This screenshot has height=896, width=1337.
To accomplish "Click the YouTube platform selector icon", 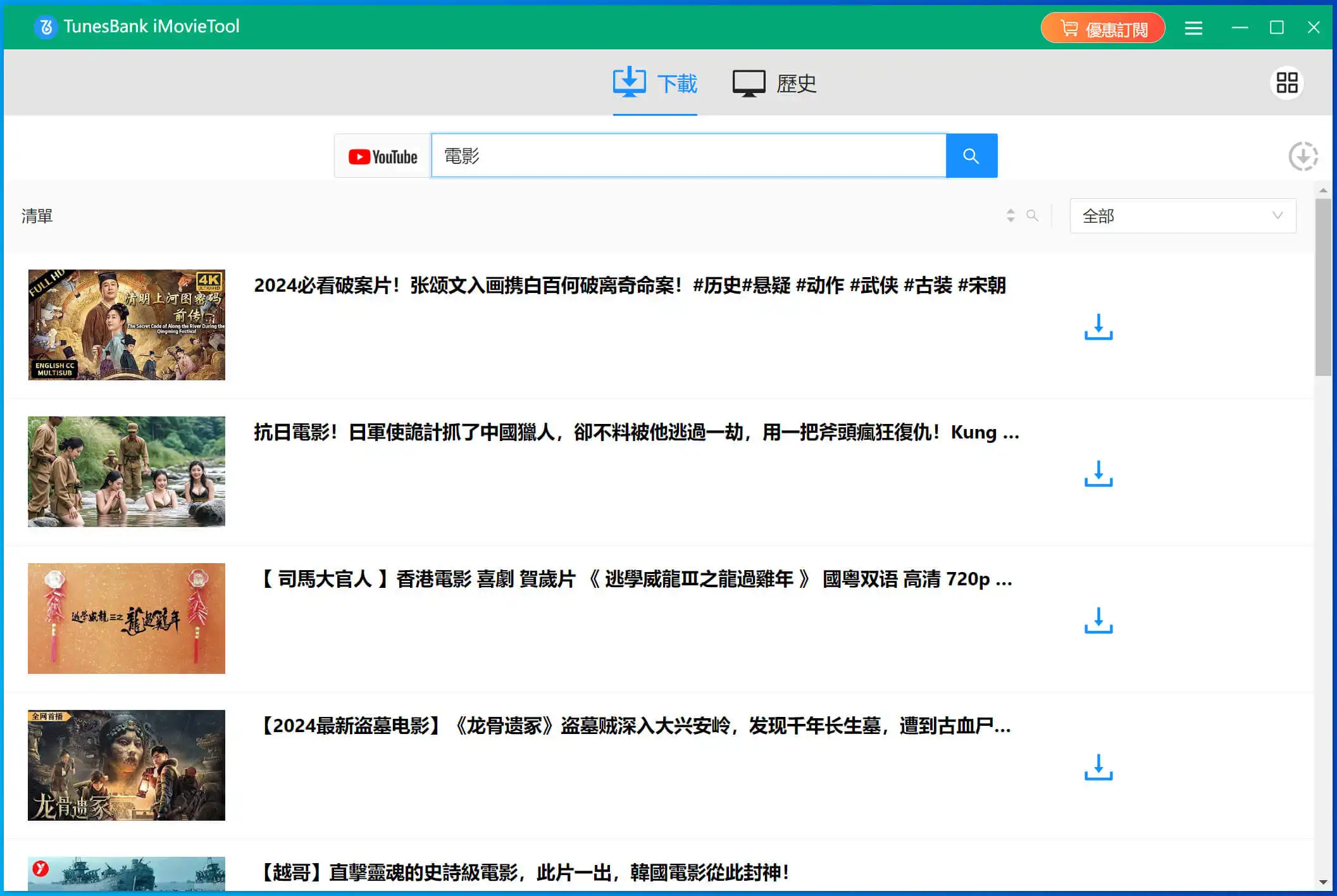I will 382,156.
